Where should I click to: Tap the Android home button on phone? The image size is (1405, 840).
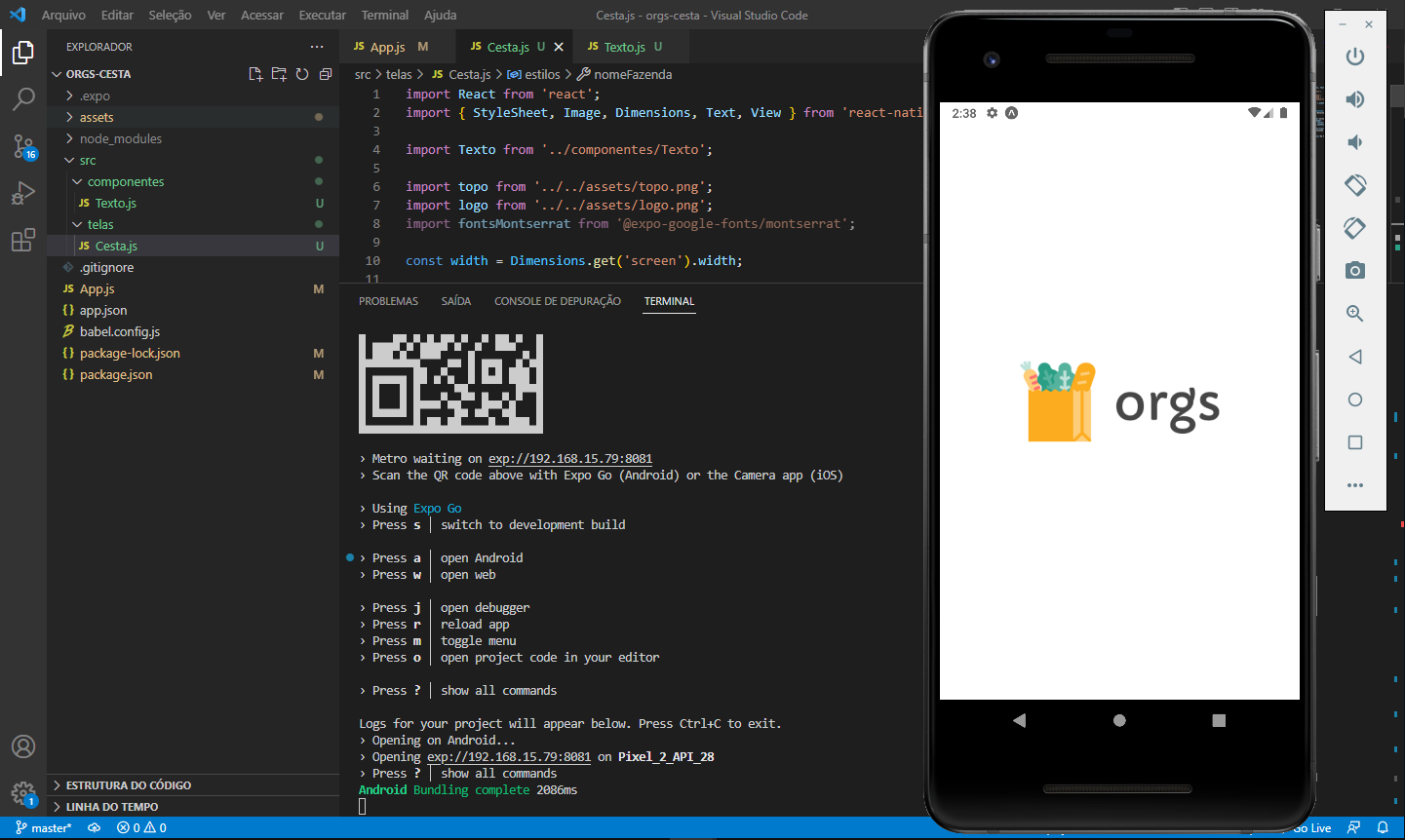(1119, 721)
